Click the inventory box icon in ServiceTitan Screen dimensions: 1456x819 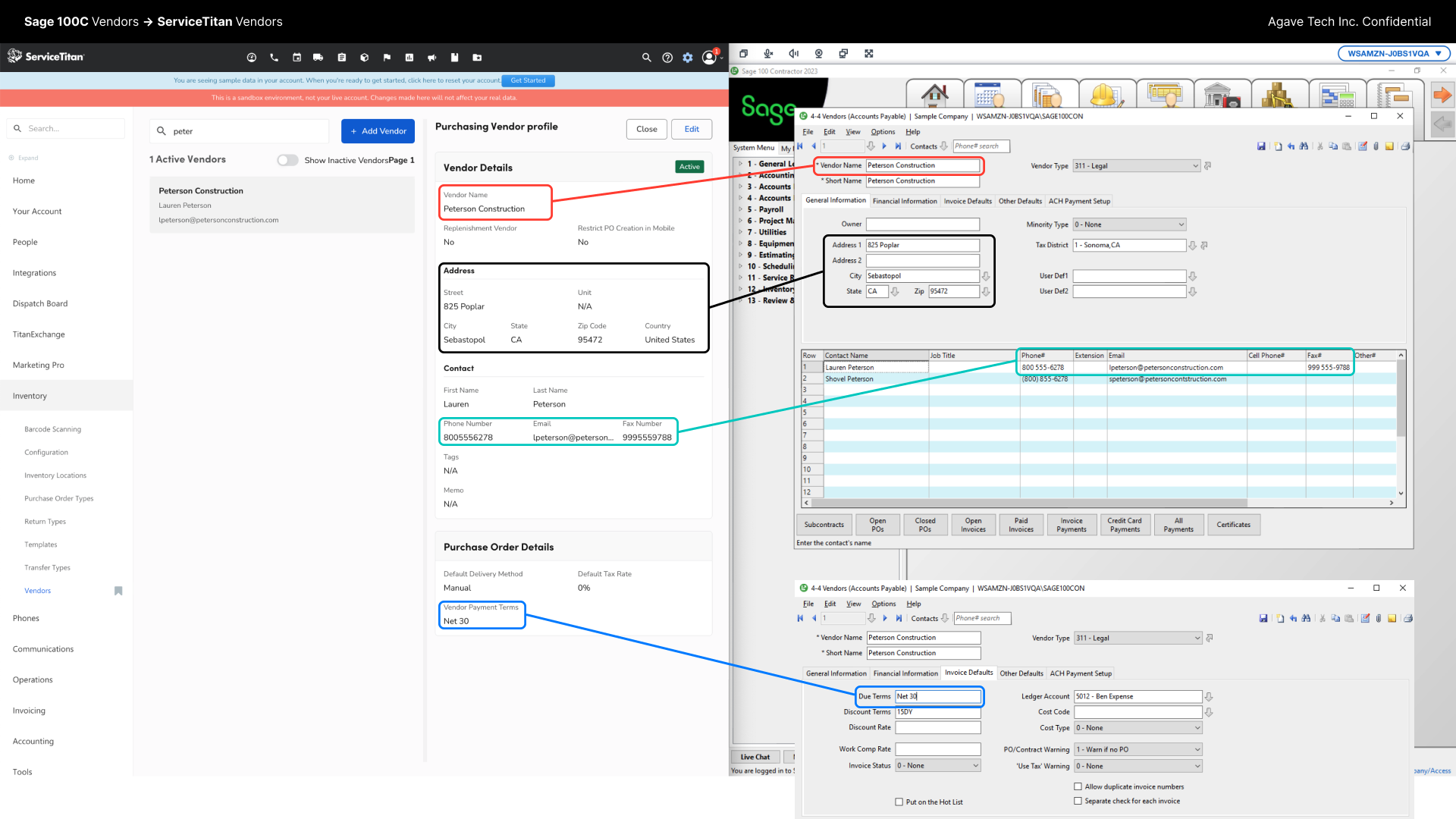[x=364, y=57]
